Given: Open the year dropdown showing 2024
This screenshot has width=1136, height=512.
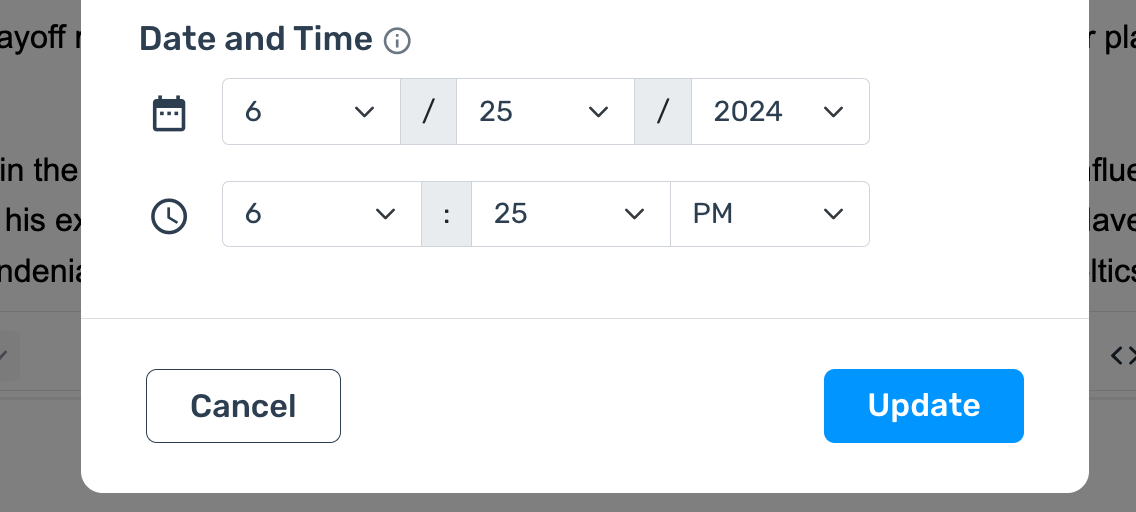Looking at the screenshot, I should pyautogui.click(x=779, y=111).
